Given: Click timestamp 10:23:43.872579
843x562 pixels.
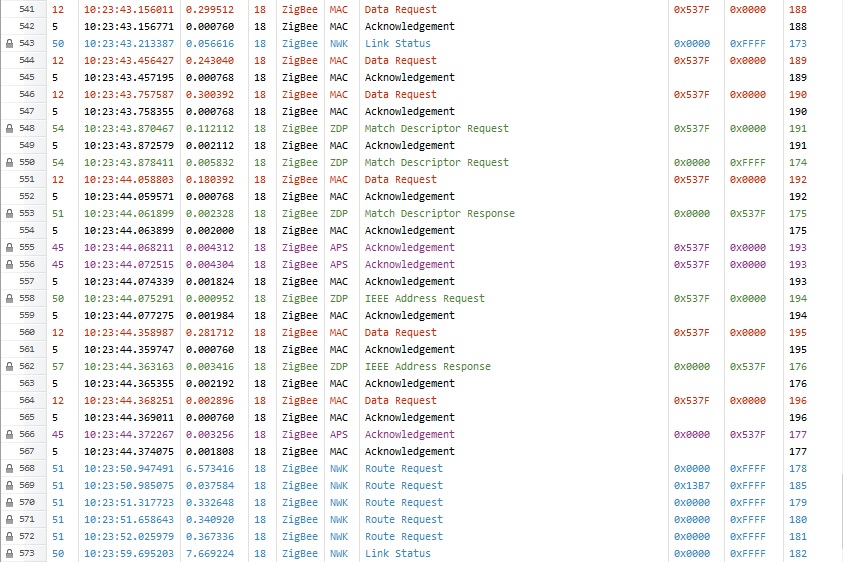Looking at the screenshot, I should [128, 146].
